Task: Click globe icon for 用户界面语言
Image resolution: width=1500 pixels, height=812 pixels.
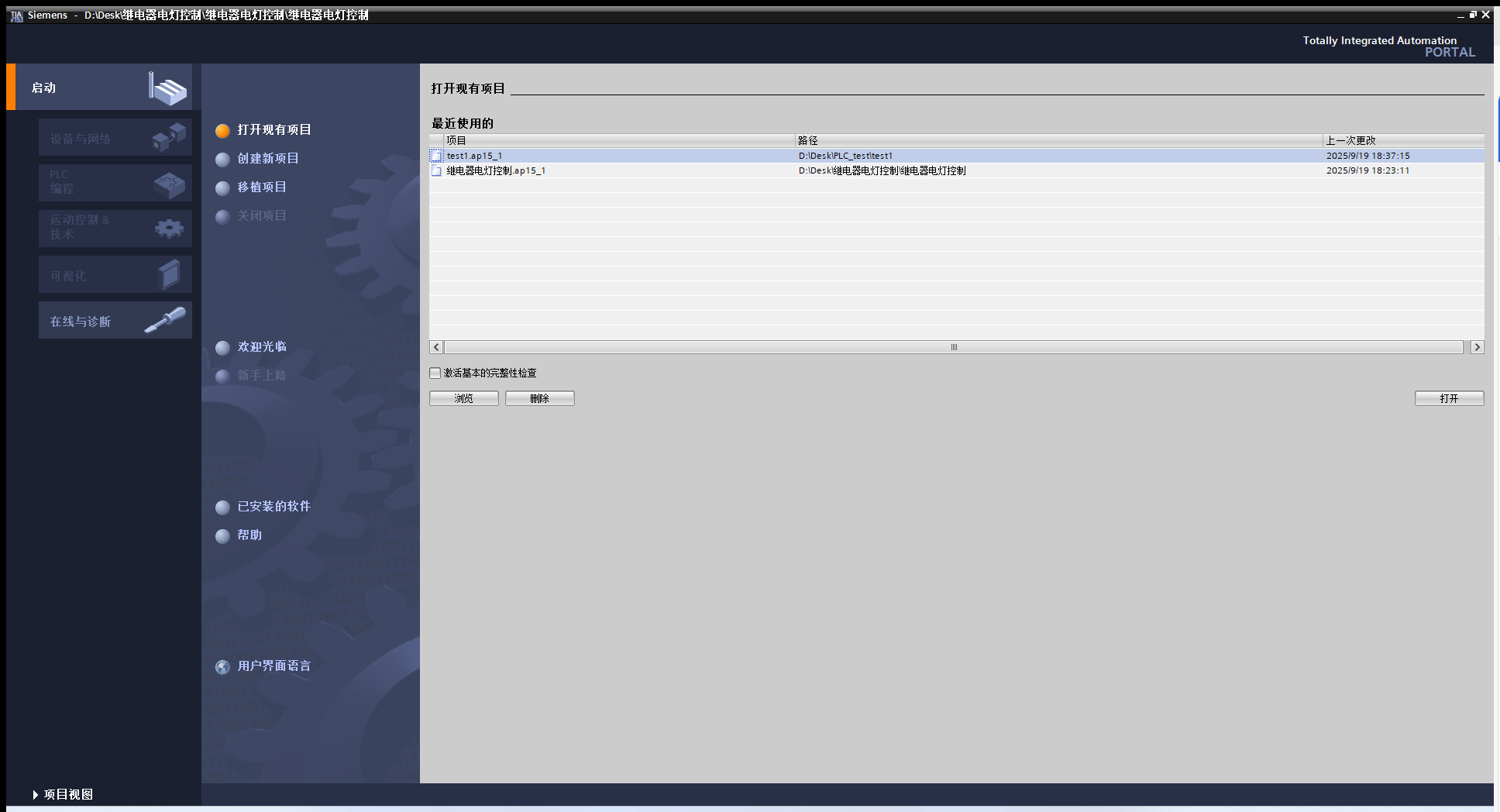Action: (222, 666)
